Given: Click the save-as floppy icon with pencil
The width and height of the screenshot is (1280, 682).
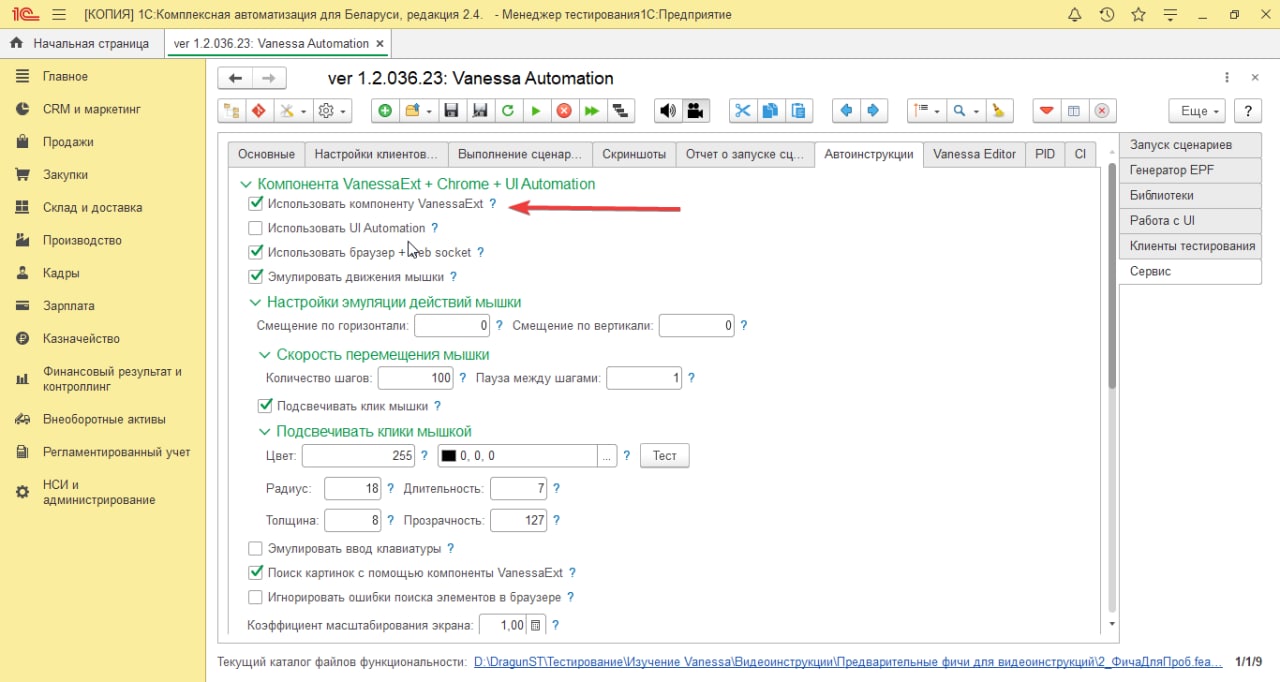Looking at the screenshot, I should [480, 111].
